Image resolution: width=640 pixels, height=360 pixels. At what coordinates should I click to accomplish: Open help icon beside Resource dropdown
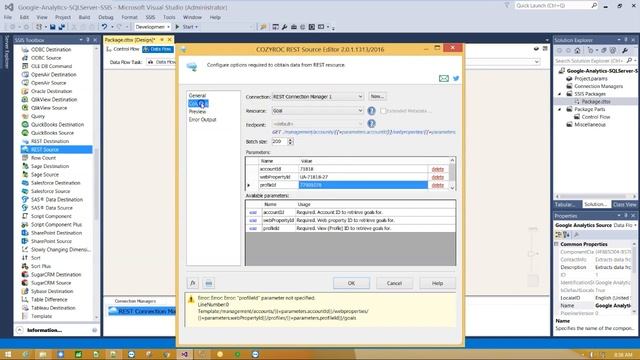coord(371,111)
